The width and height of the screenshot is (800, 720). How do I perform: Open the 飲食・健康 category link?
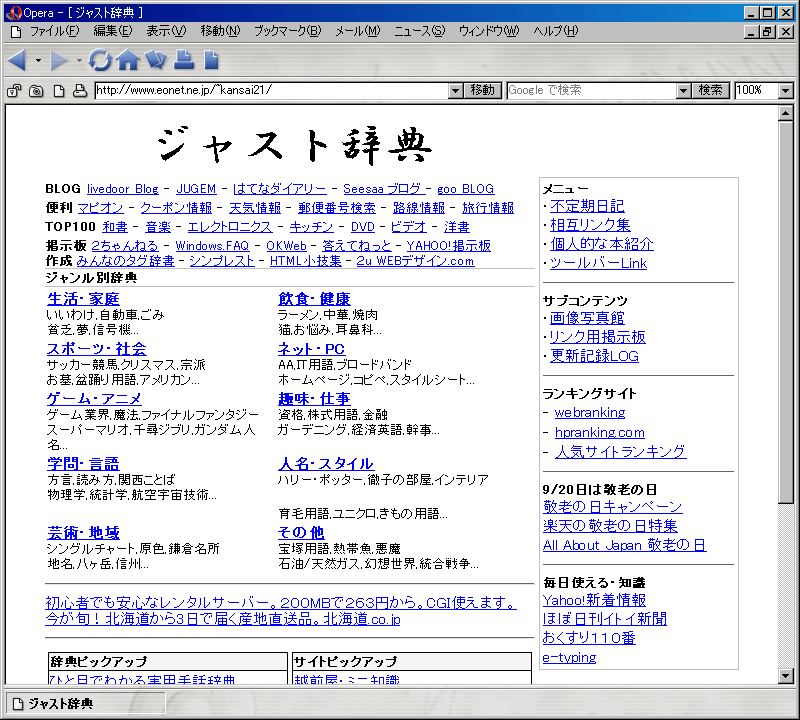click(314, 299)
